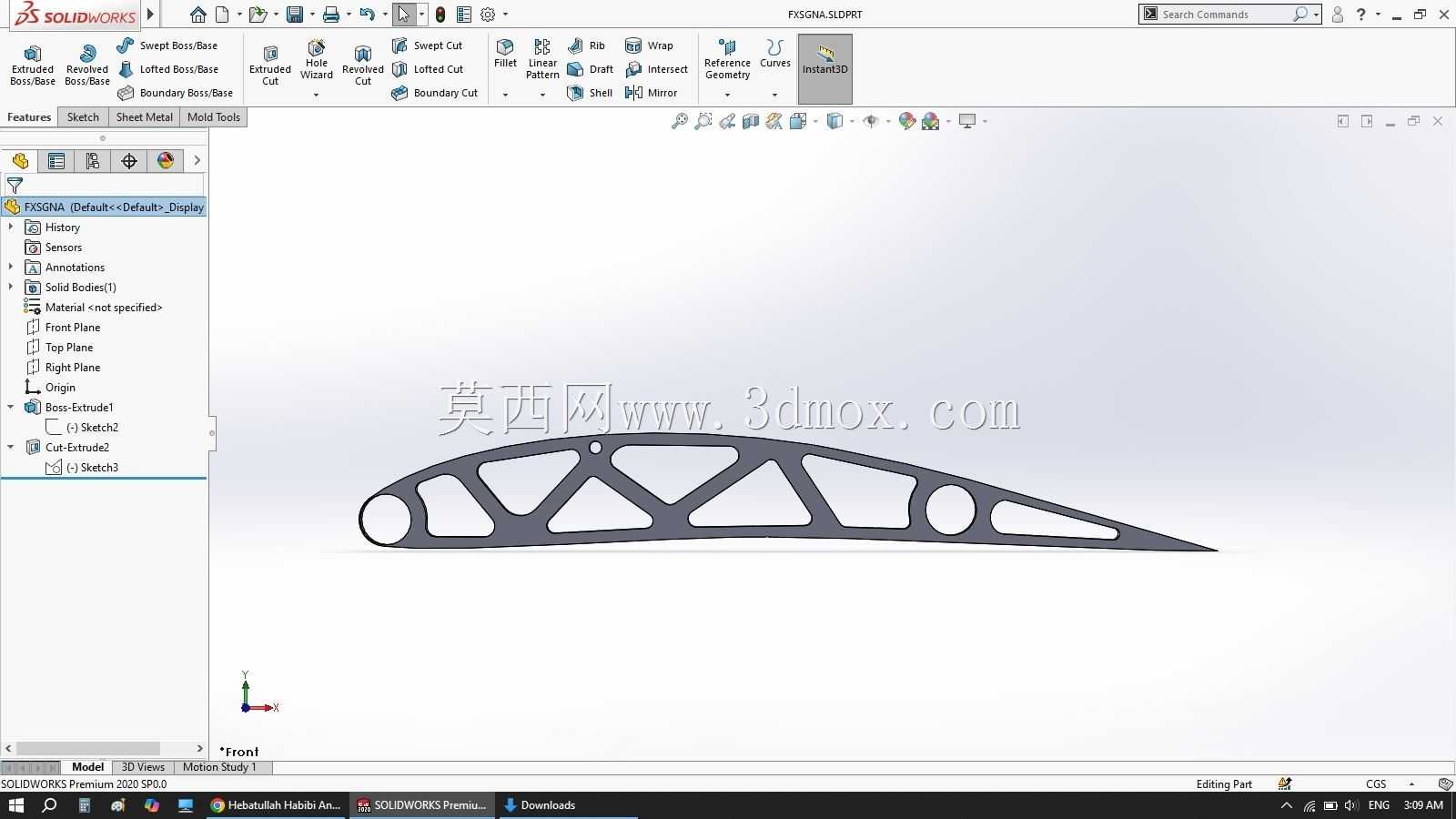This screenshot has width=1456, height=819.
Task: Open the Linear Pattern dropdown arrow
Action: click(x=542, y=95)
